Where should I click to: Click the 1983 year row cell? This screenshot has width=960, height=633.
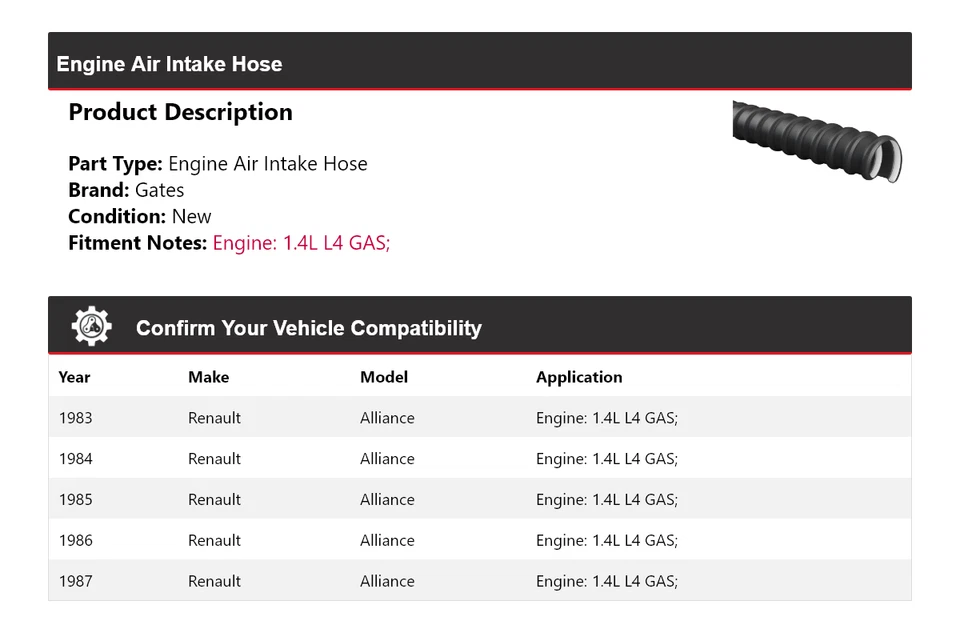[75, 418]
